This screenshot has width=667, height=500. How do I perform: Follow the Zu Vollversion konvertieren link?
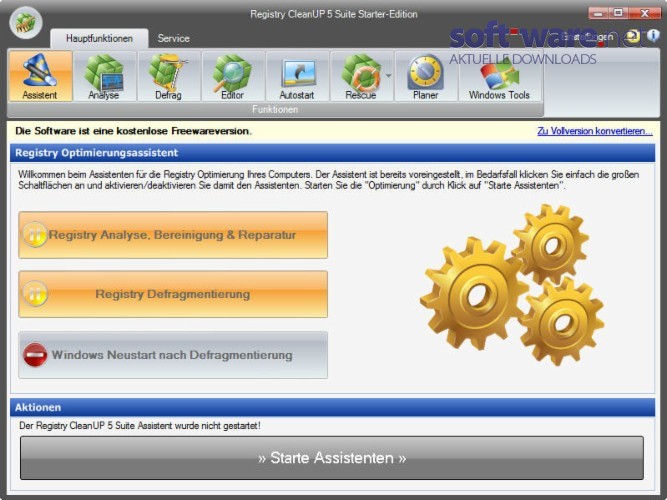594,131
